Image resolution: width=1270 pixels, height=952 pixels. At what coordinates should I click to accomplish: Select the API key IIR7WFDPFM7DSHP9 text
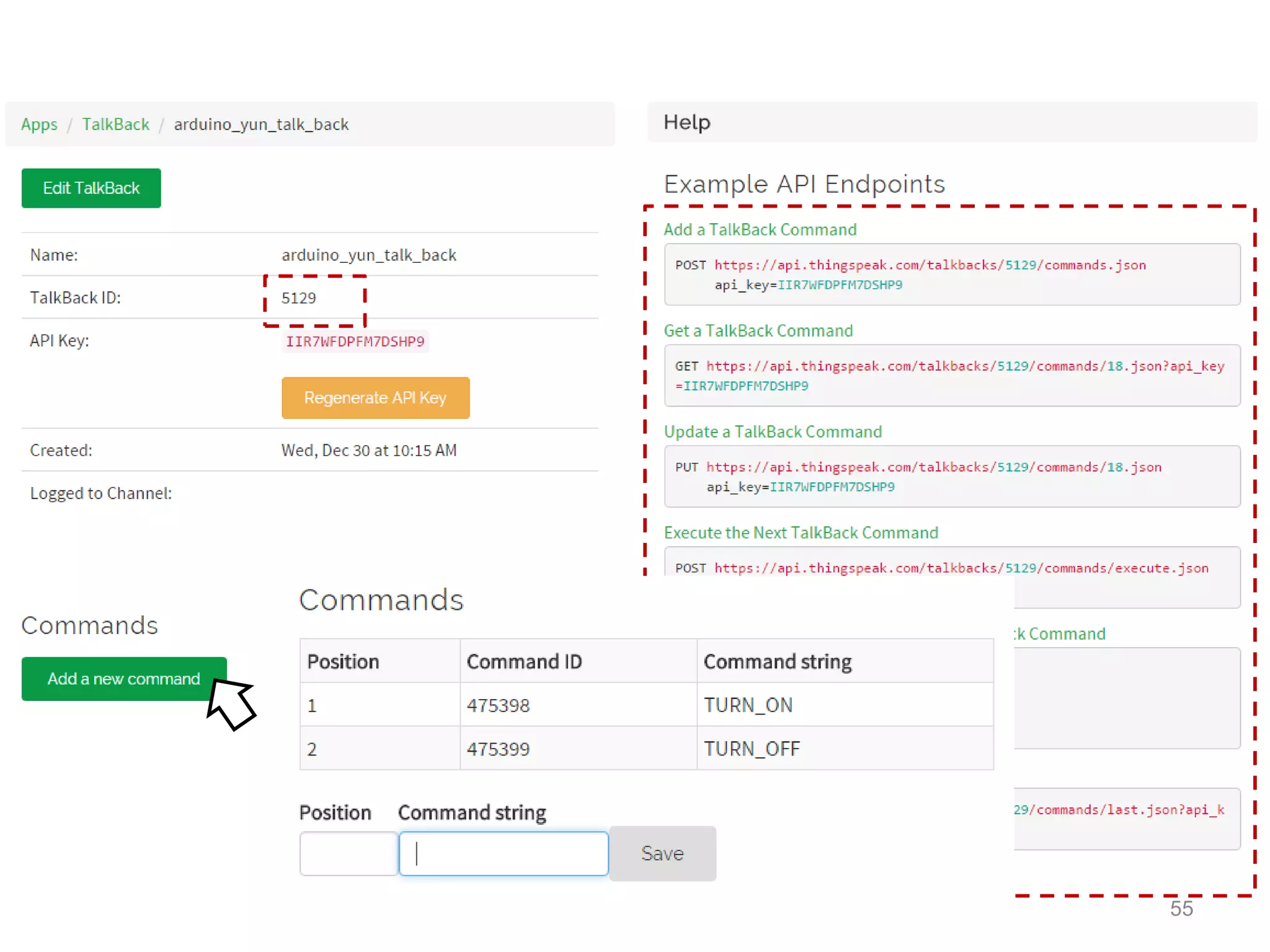point(355,342)
